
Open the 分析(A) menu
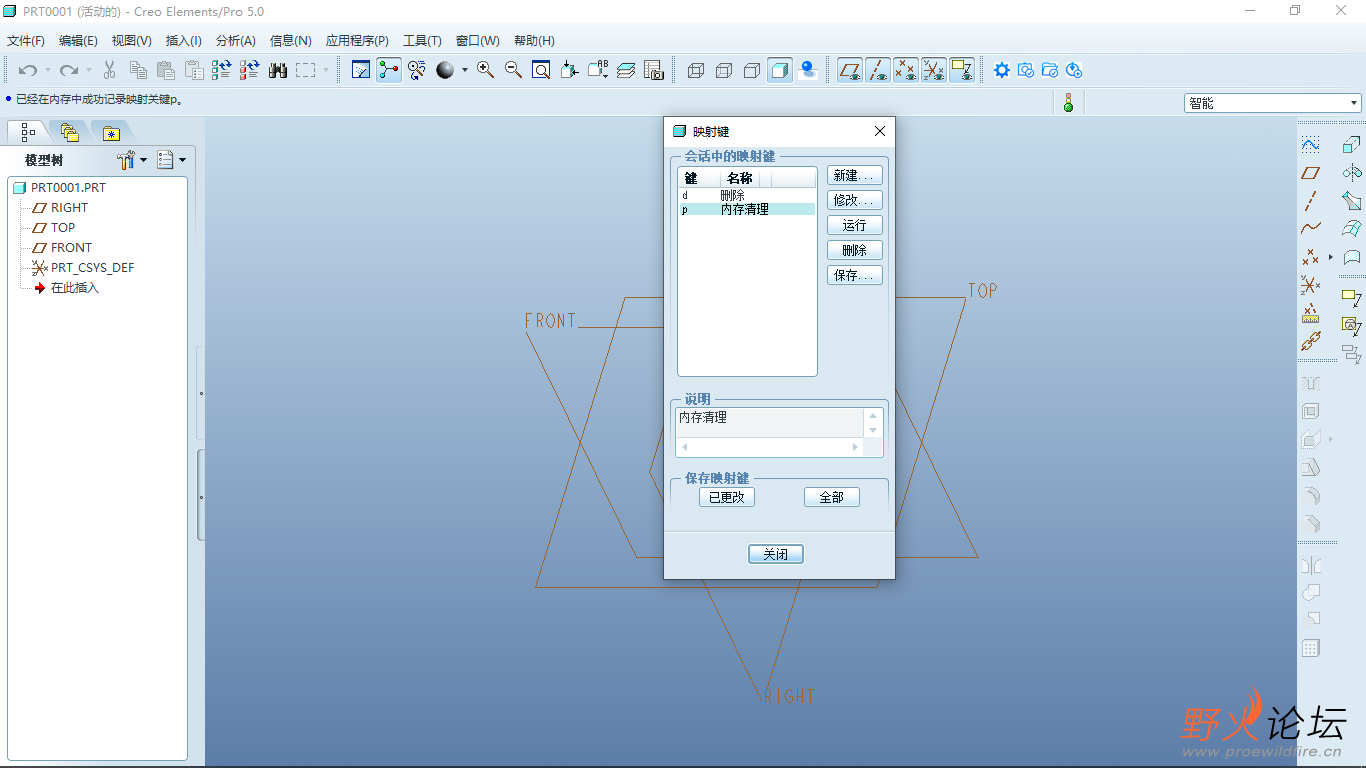(x=236, y=41)
